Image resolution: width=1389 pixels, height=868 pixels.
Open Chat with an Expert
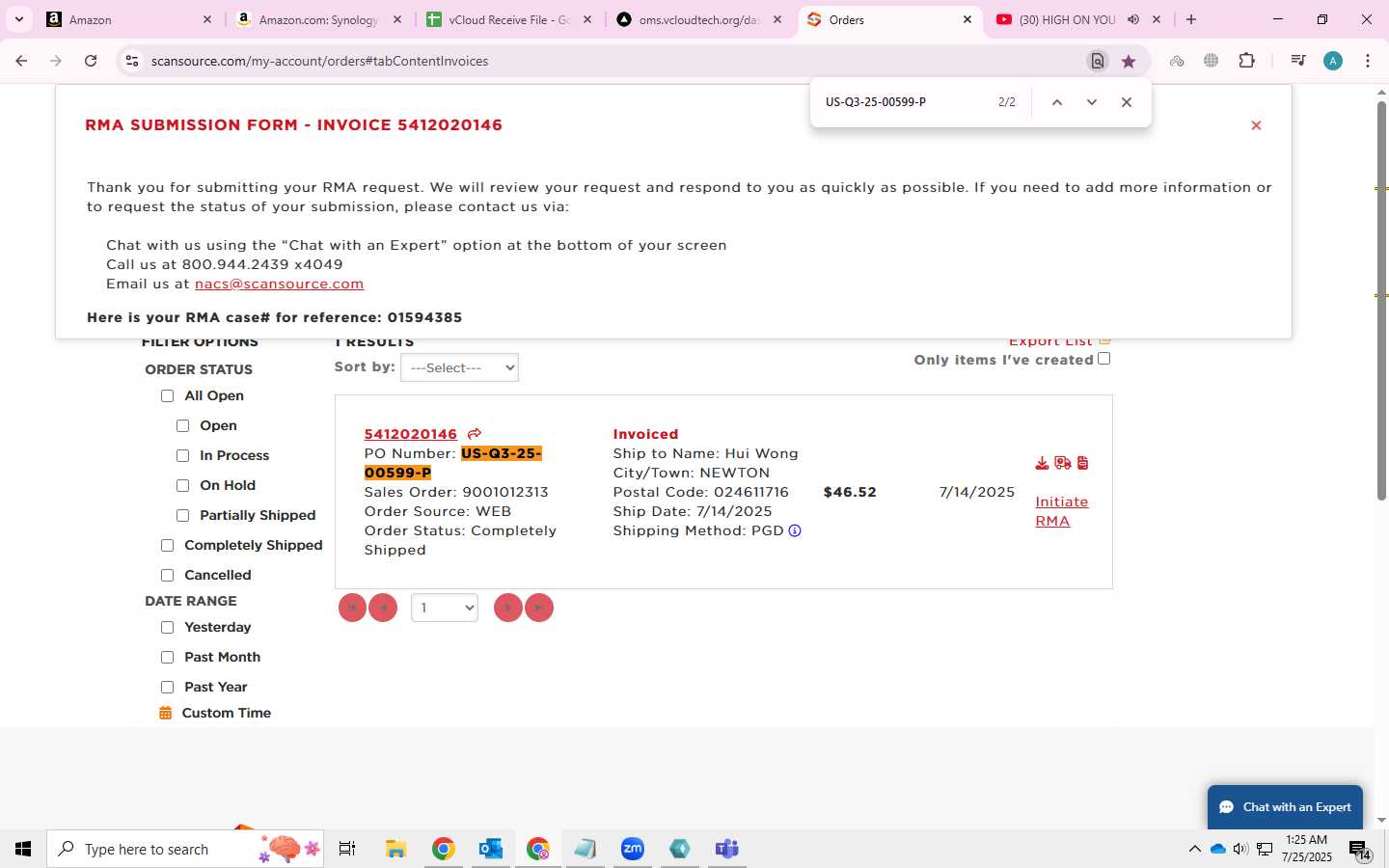pos(1285,807)
